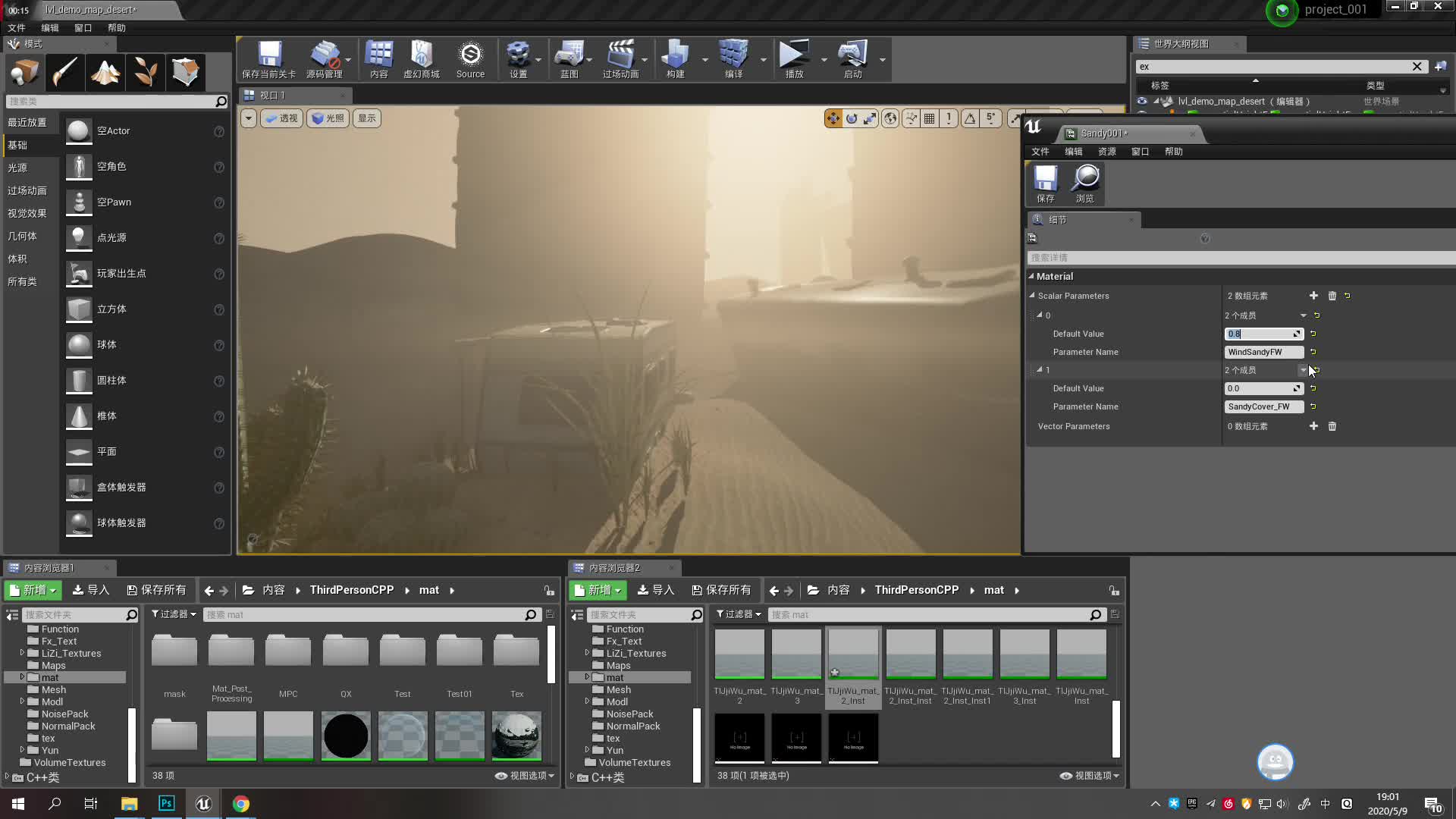This screenshot has height=819, width=1456.
Task: Click the 启动 (Launch) toolbar icon
Action: point(852,59)
